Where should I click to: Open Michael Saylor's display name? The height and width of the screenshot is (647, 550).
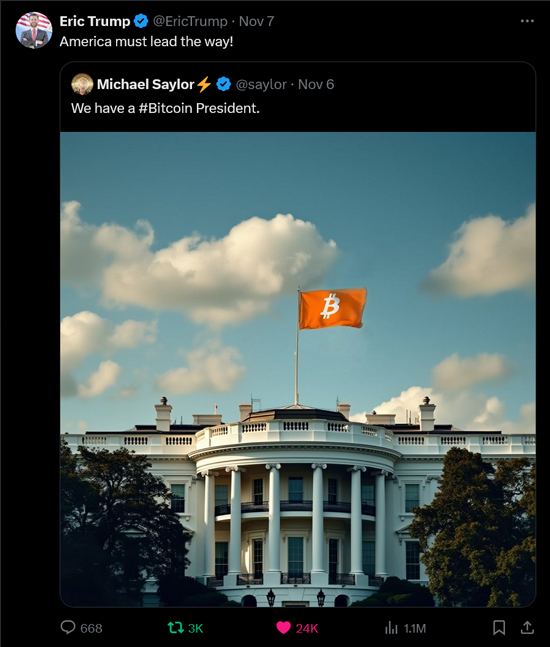tap(146, 84)
